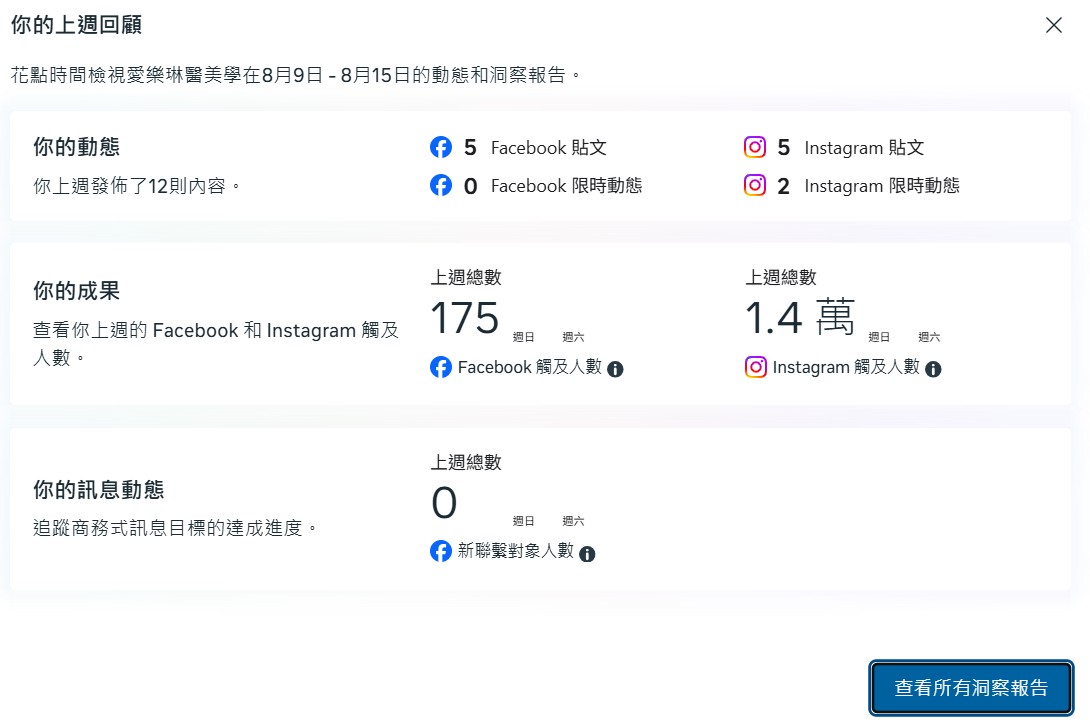
Task: Click the 上週總數 label above 1.4 萬
Action: pos(781,277)
